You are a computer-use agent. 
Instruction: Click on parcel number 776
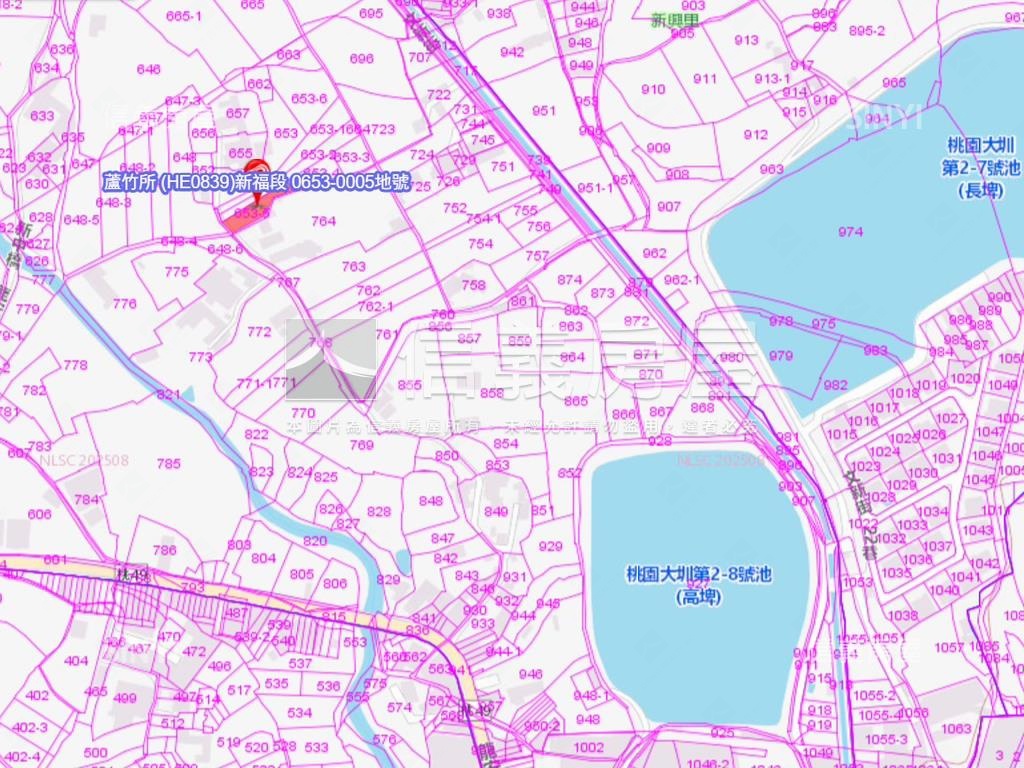pyautogui.click(x=124, y=304)
